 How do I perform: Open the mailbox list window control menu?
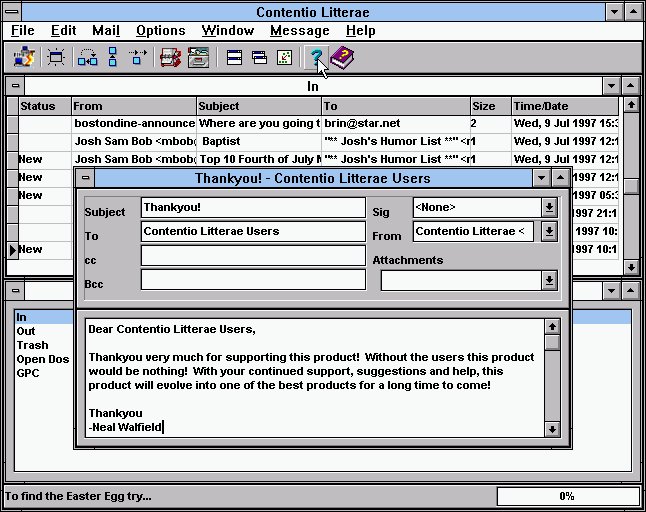[16, 290]
